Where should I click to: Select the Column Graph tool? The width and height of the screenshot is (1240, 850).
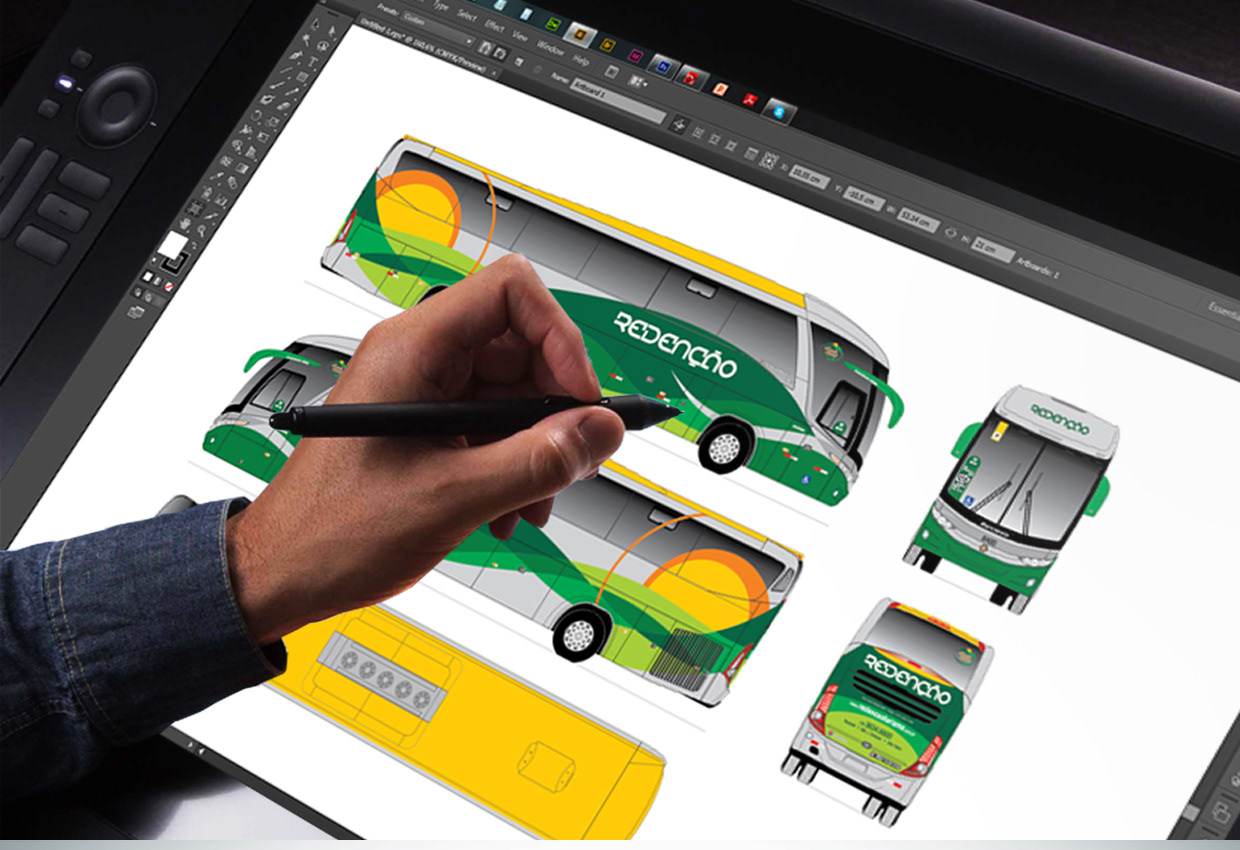220,200
